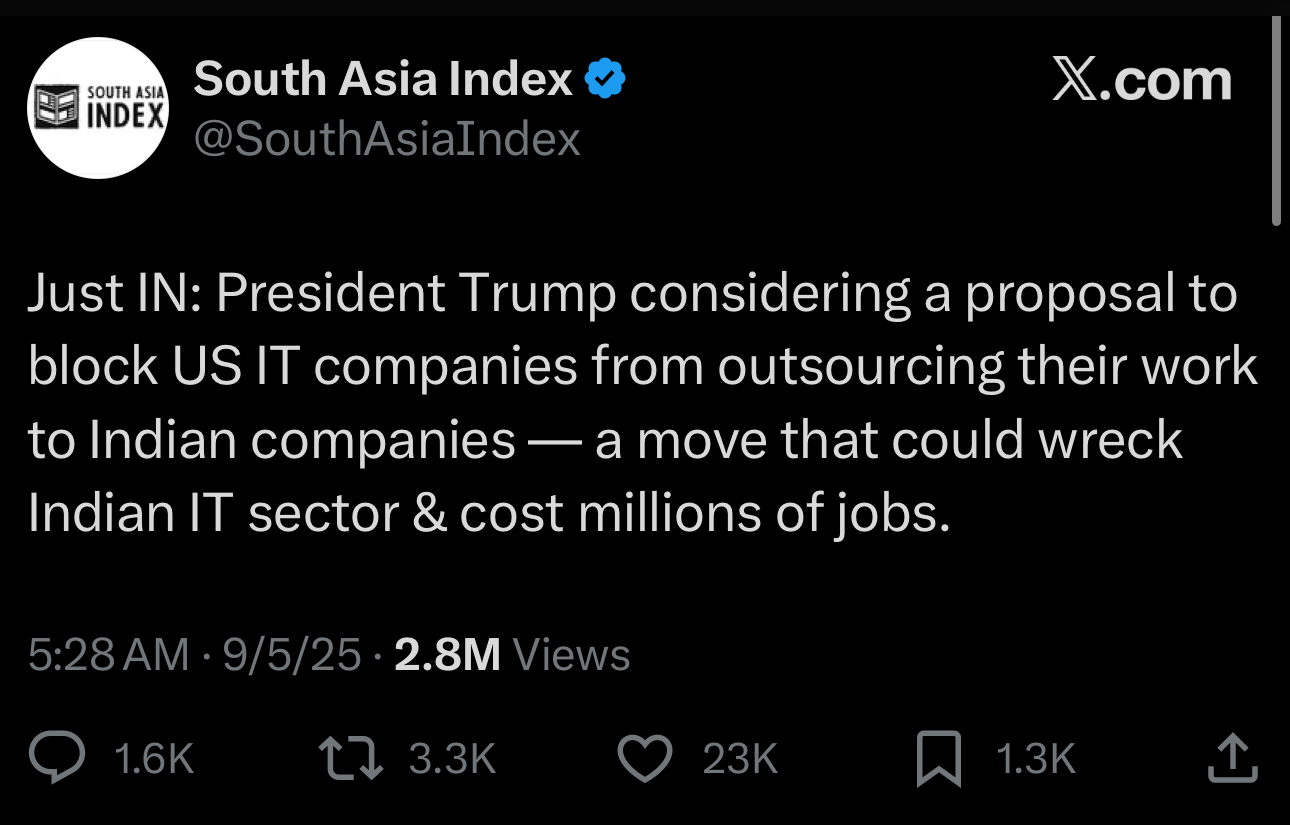The image size is (1290, 825).
Task: Open the share upload arrow icon
Action: (1231, 758)
